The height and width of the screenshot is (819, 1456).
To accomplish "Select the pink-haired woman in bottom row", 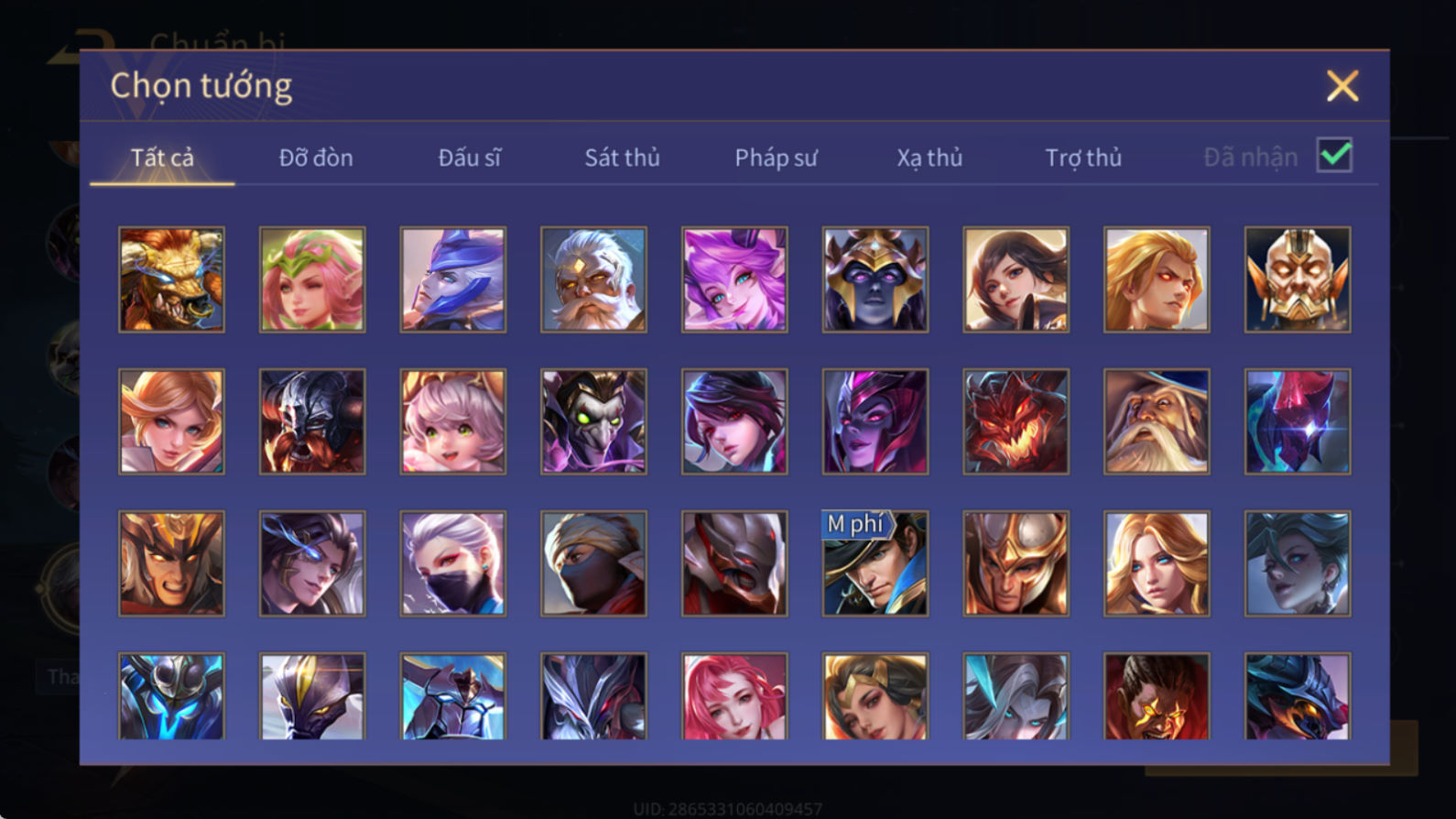I will click(x=734, y=696).
